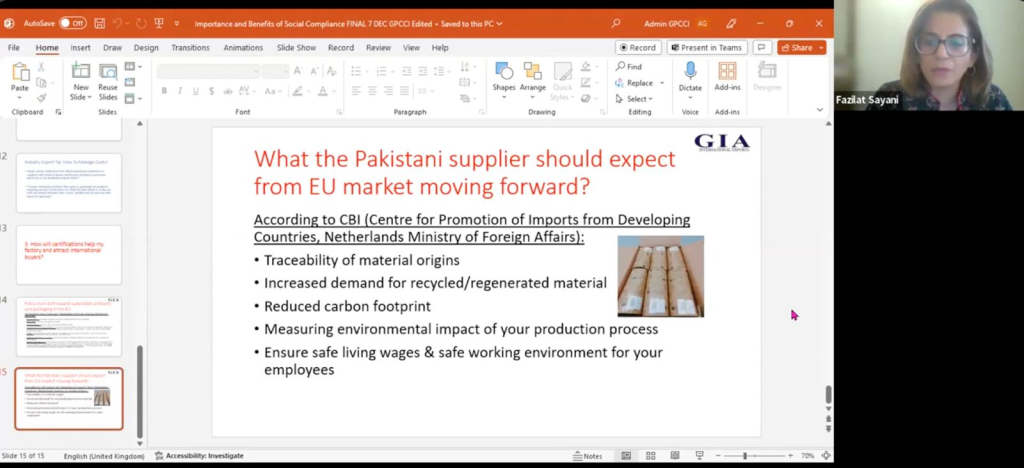Toggle the AutoSave switch
This screenshot has width=1024, height=468.
coord(72,23)
